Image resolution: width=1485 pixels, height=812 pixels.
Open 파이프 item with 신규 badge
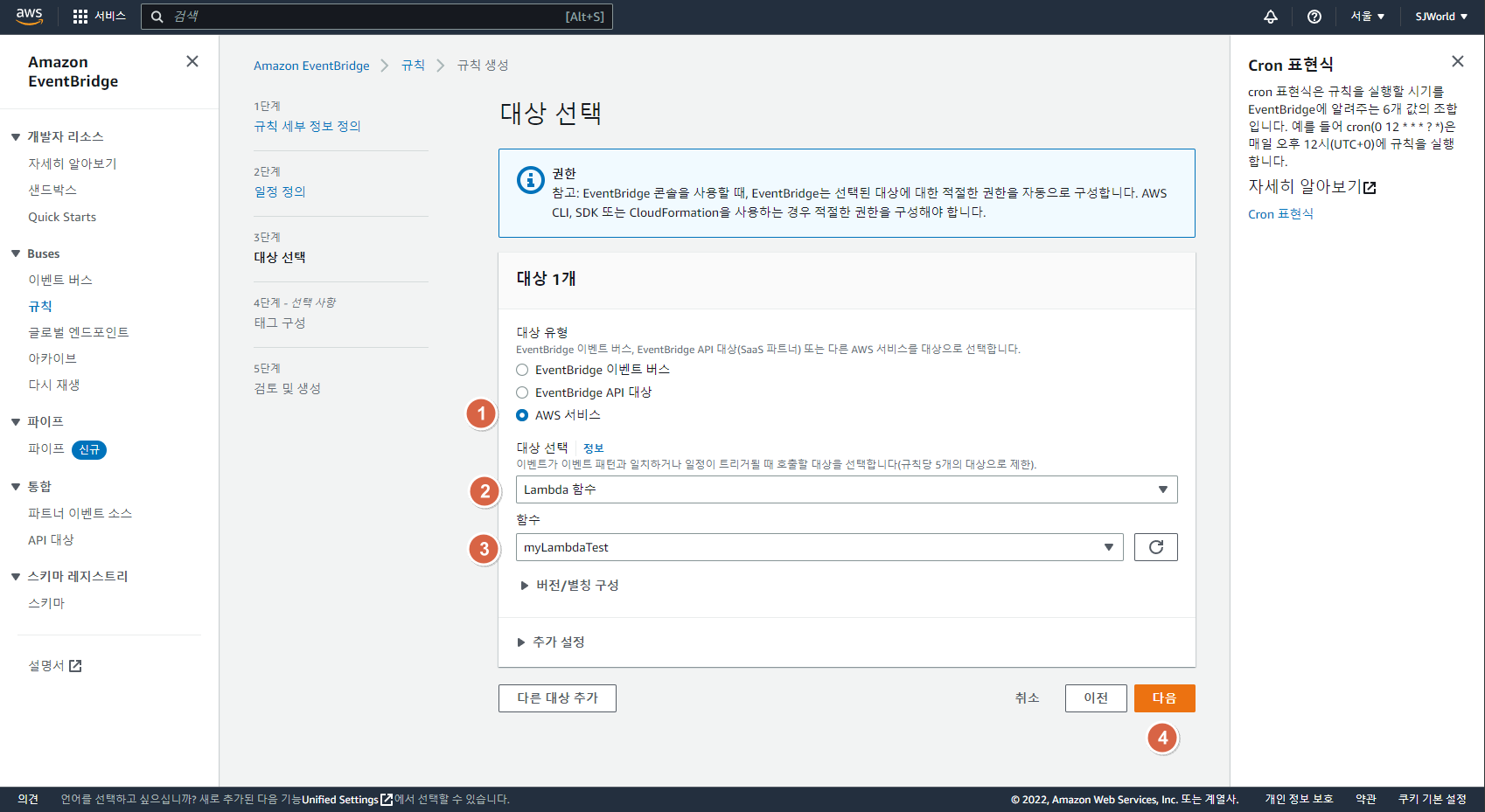(46, 448)
